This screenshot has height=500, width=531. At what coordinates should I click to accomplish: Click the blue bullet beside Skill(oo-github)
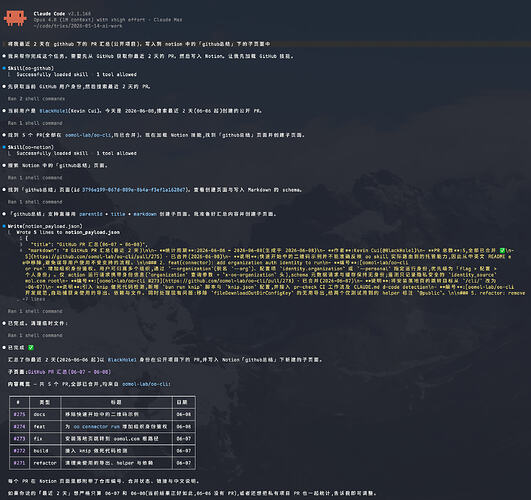[x=4, y=68]
